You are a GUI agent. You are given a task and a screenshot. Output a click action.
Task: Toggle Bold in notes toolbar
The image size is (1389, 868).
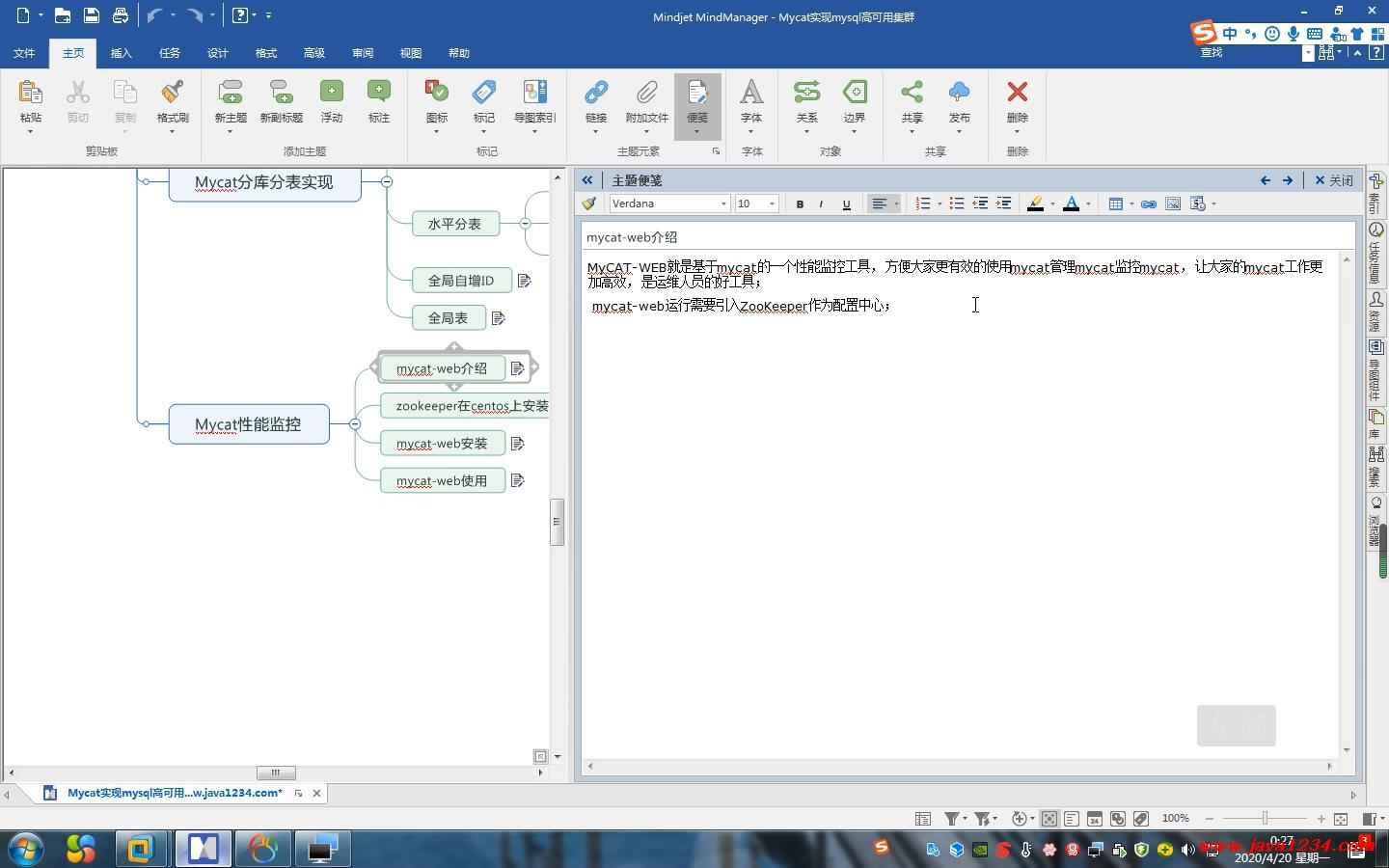[x=800, y=203]
